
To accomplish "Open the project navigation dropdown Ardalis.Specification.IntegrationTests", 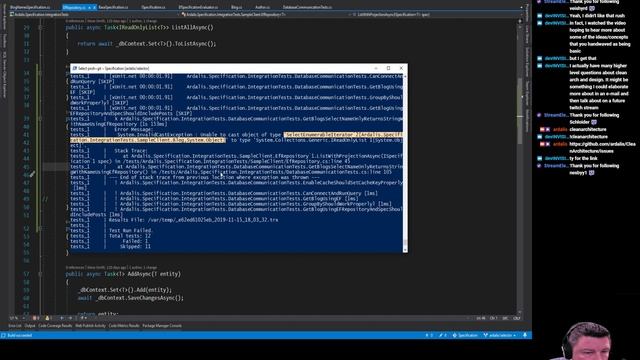I will point(94,14).
